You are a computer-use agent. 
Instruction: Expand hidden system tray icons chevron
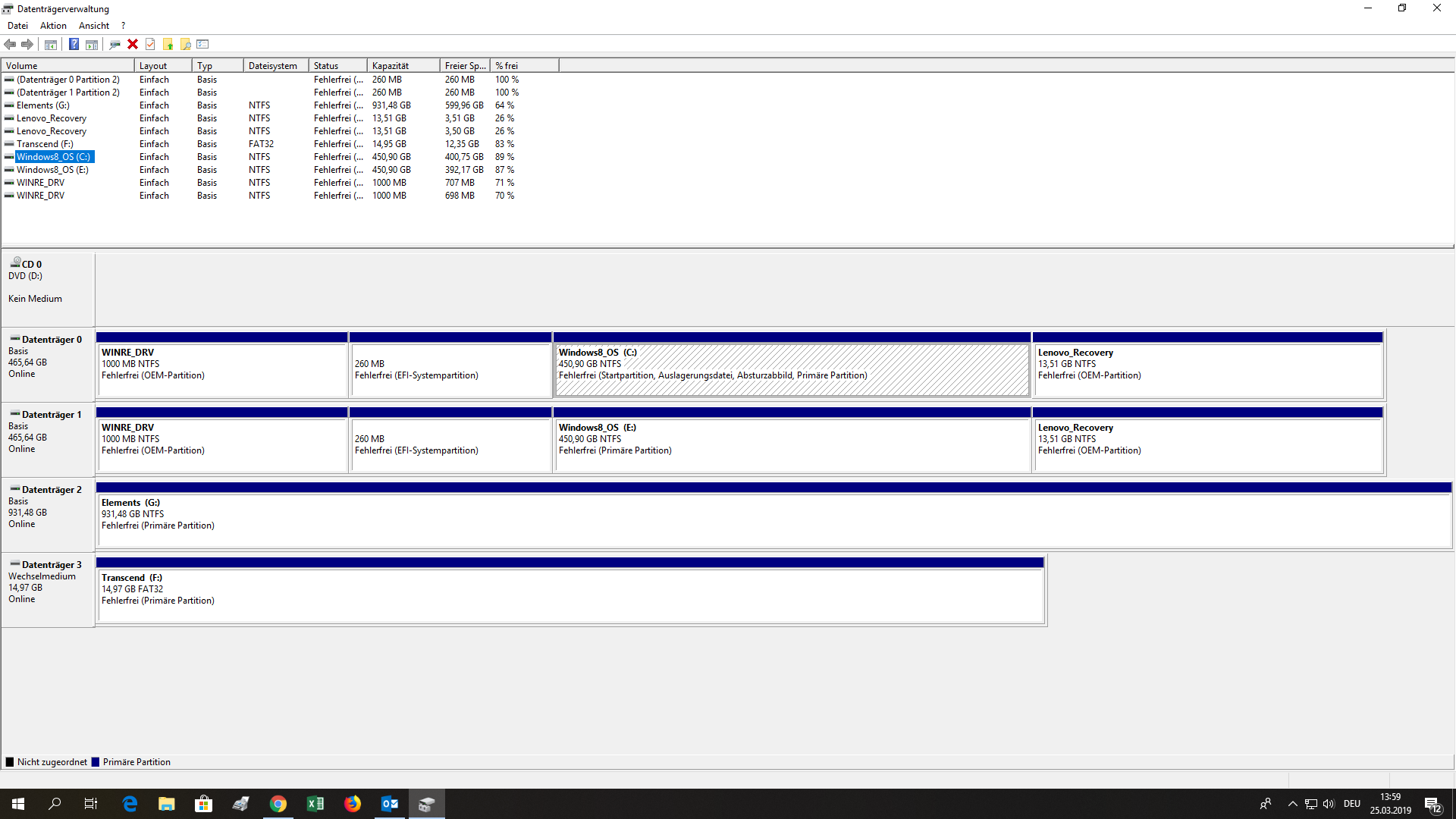coord(1292,804)
